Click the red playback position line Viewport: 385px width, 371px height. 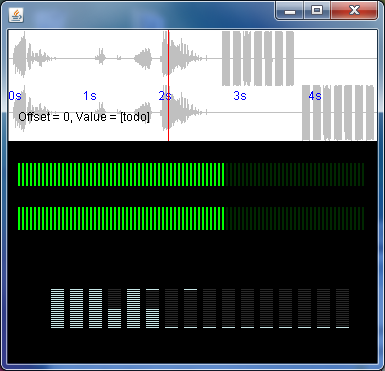pos(169,85)
